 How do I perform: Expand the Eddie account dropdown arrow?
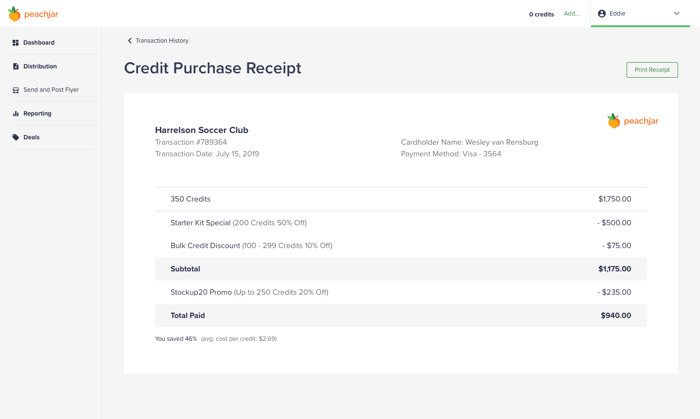tap(676, 14)
